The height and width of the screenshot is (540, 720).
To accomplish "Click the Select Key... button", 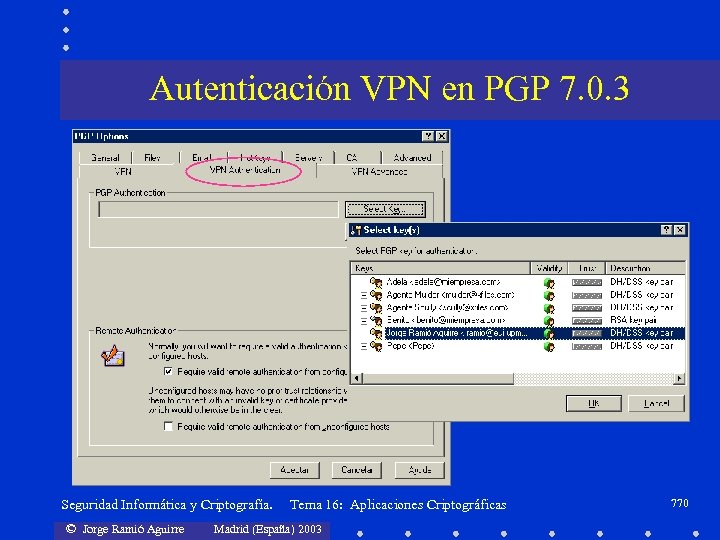I will click(x=385, y=209).
